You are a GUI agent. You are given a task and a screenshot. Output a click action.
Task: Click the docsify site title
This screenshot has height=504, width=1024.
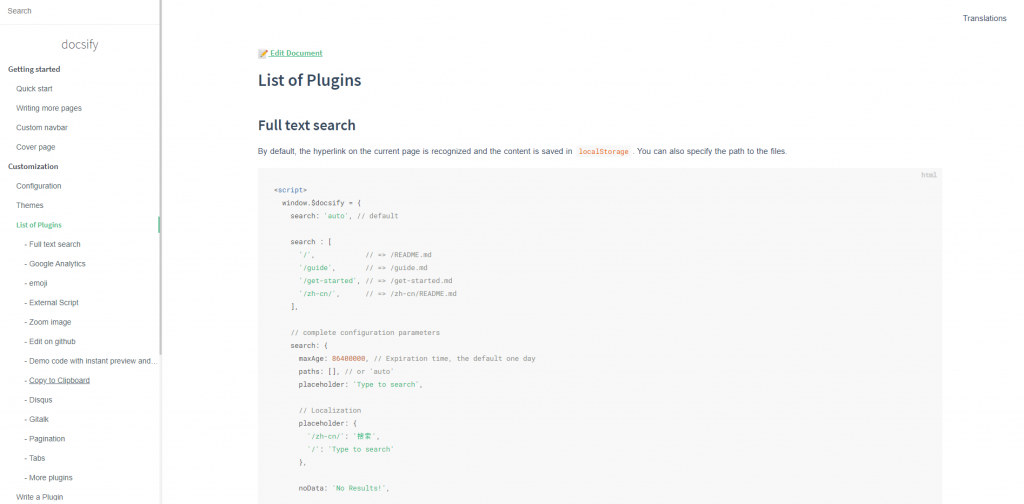tap(79, 44)
